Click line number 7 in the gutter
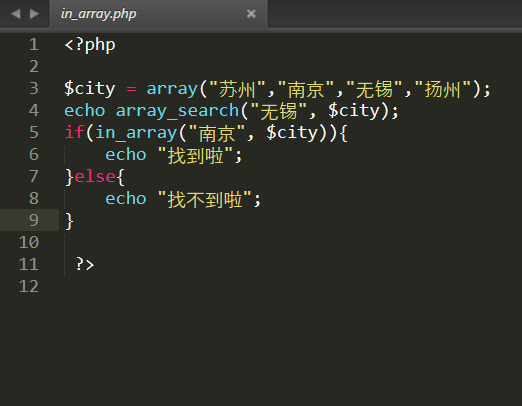 pos(34,176)
